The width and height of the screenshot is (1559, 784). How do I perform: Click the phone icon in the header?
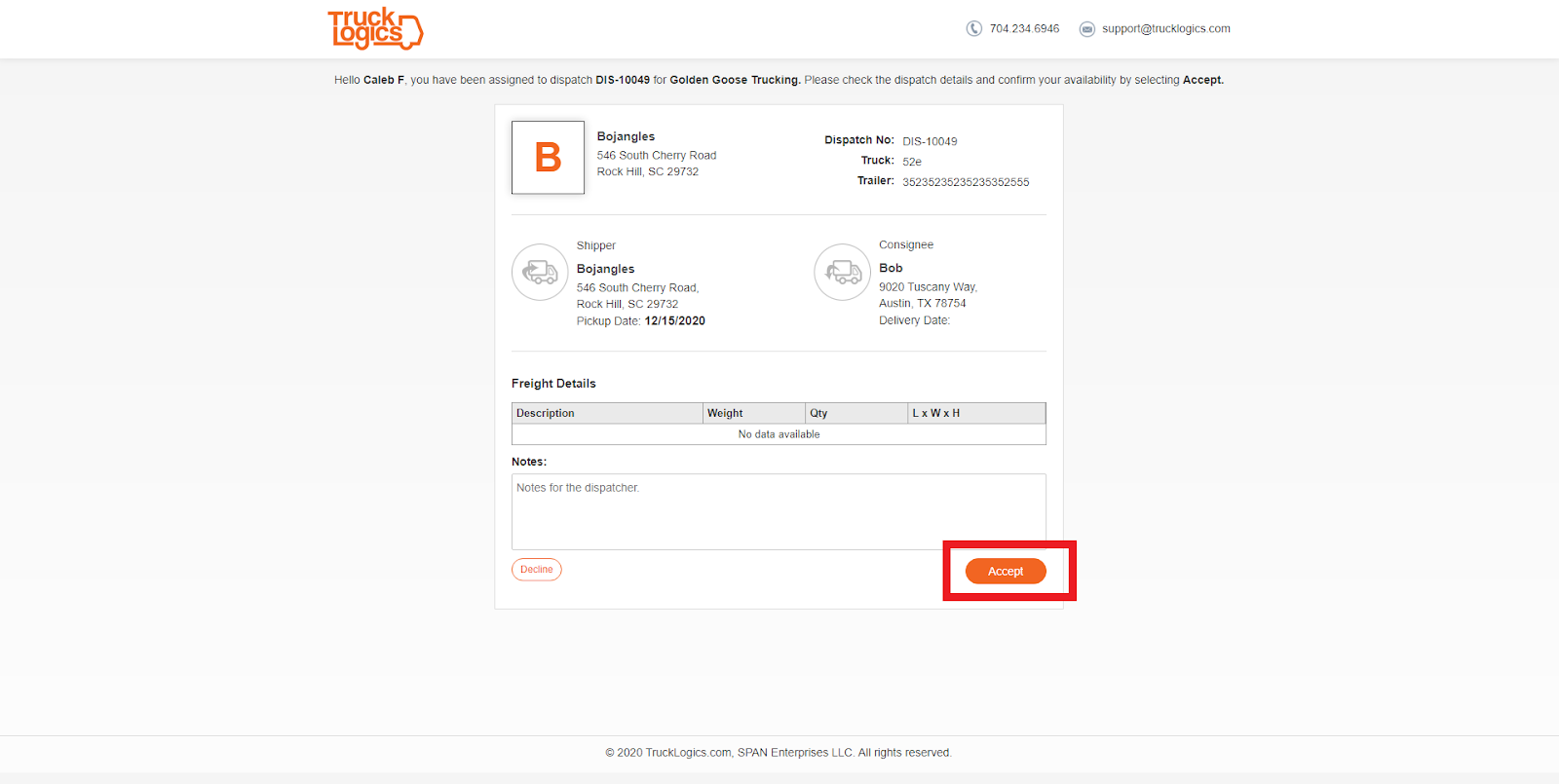974,28
